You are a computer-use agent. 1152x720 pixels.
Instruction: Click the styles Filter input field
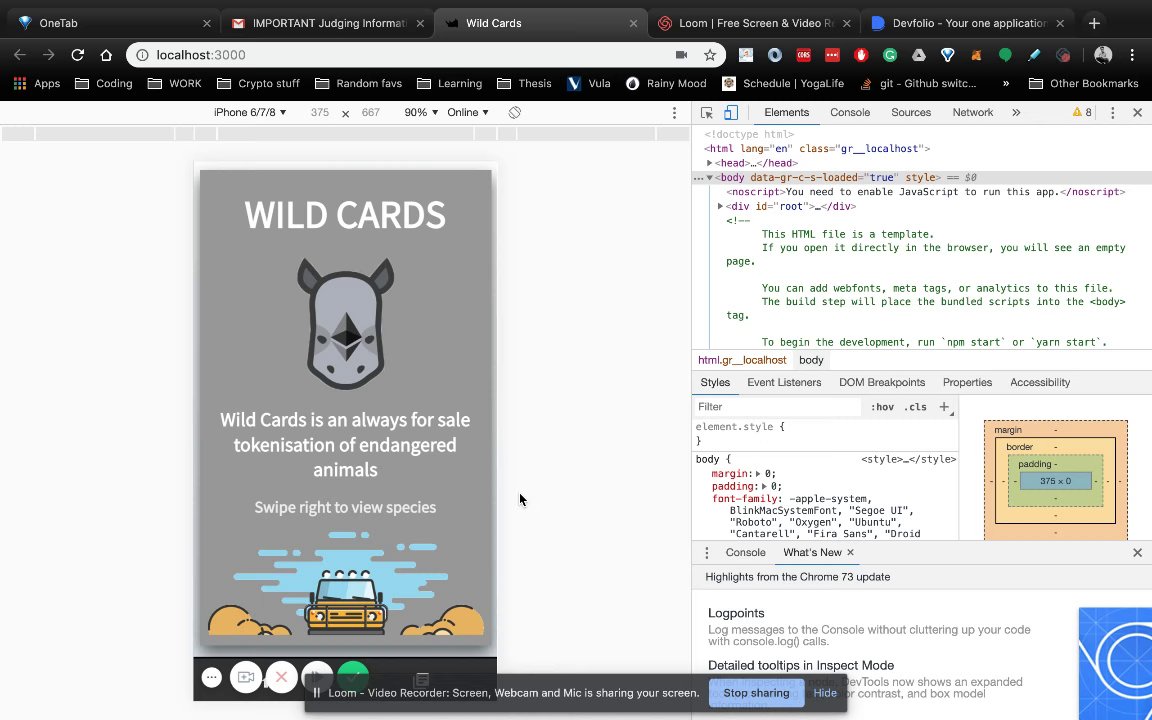(777, 407)
